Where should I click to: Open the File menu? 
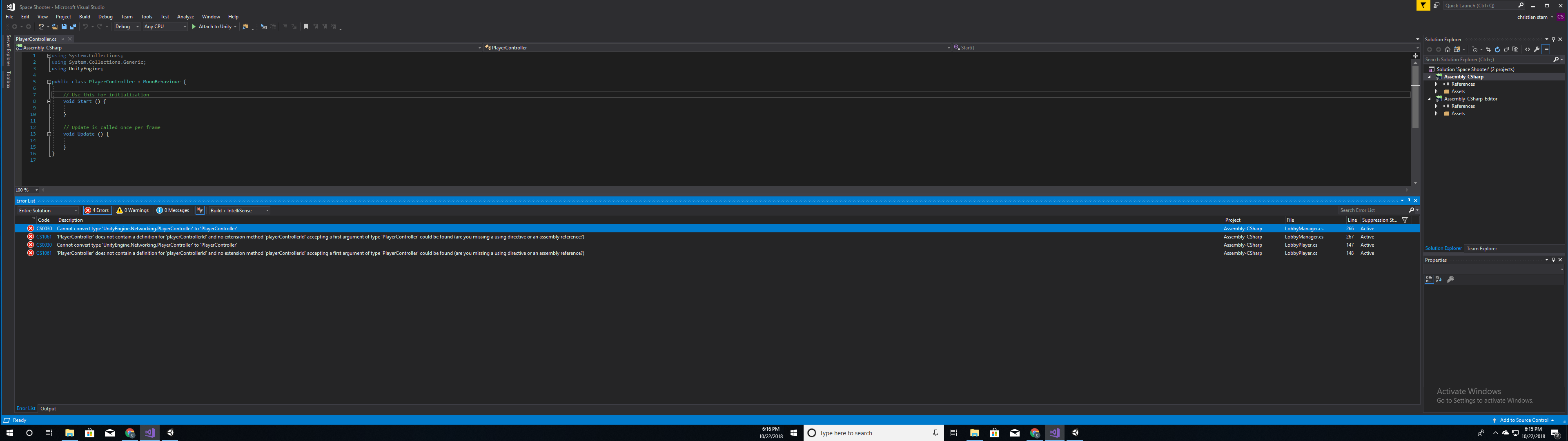coord(9,16)
